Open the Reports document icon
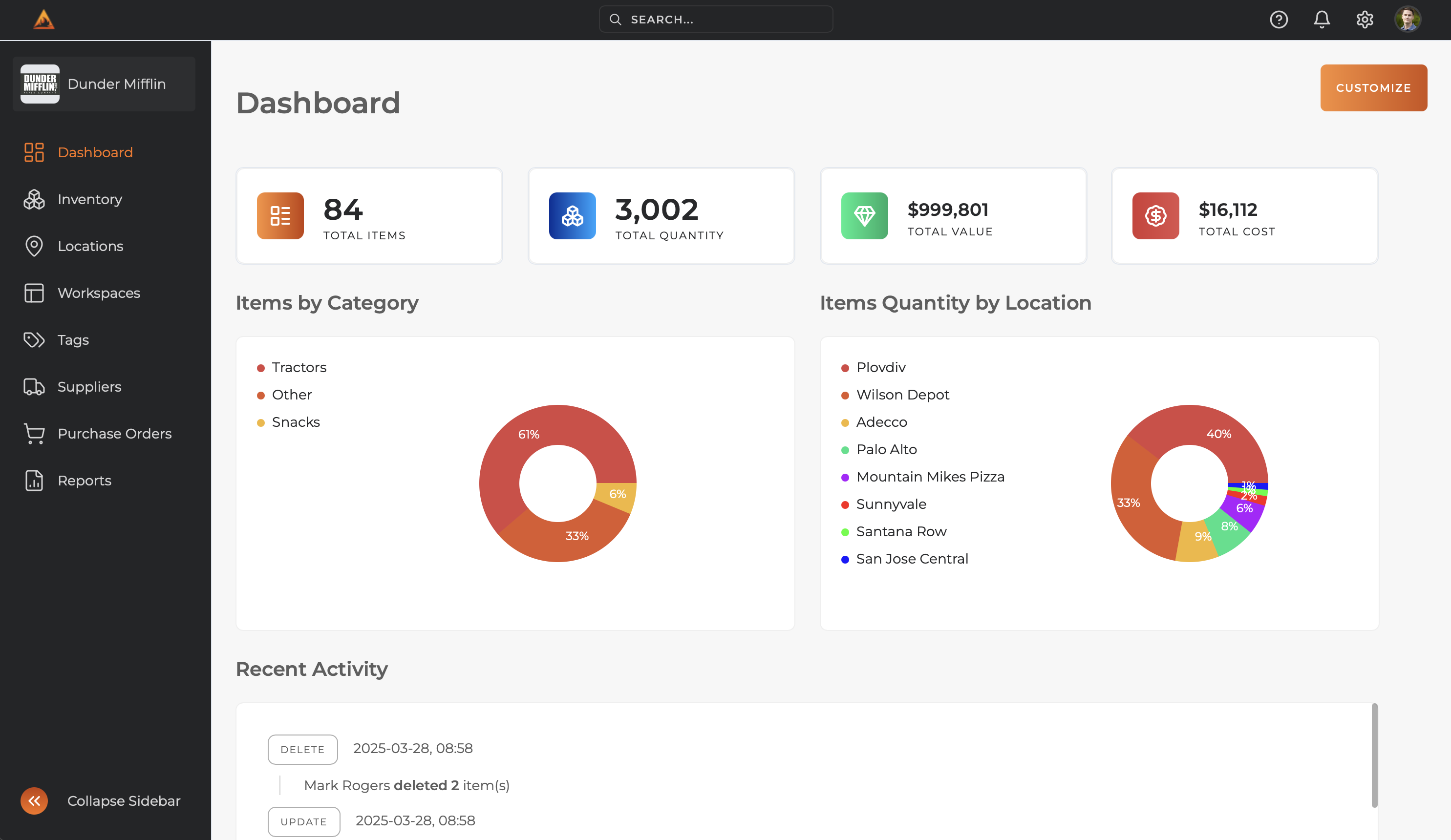Screen dimensions: 1451x840 point(34,481)
